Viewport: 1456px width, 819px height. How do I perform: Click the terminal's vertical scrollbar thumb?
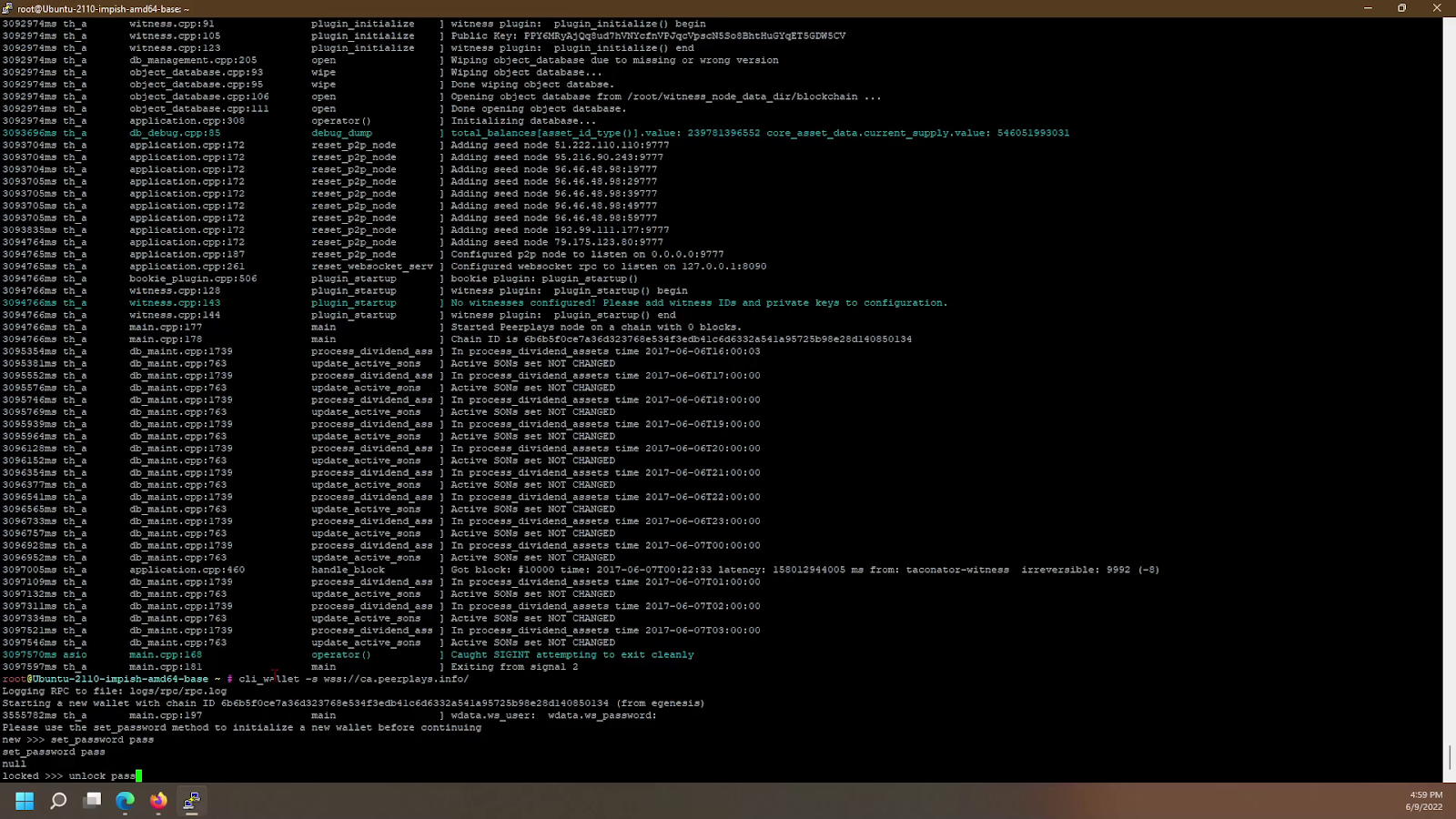(1449, 757)
